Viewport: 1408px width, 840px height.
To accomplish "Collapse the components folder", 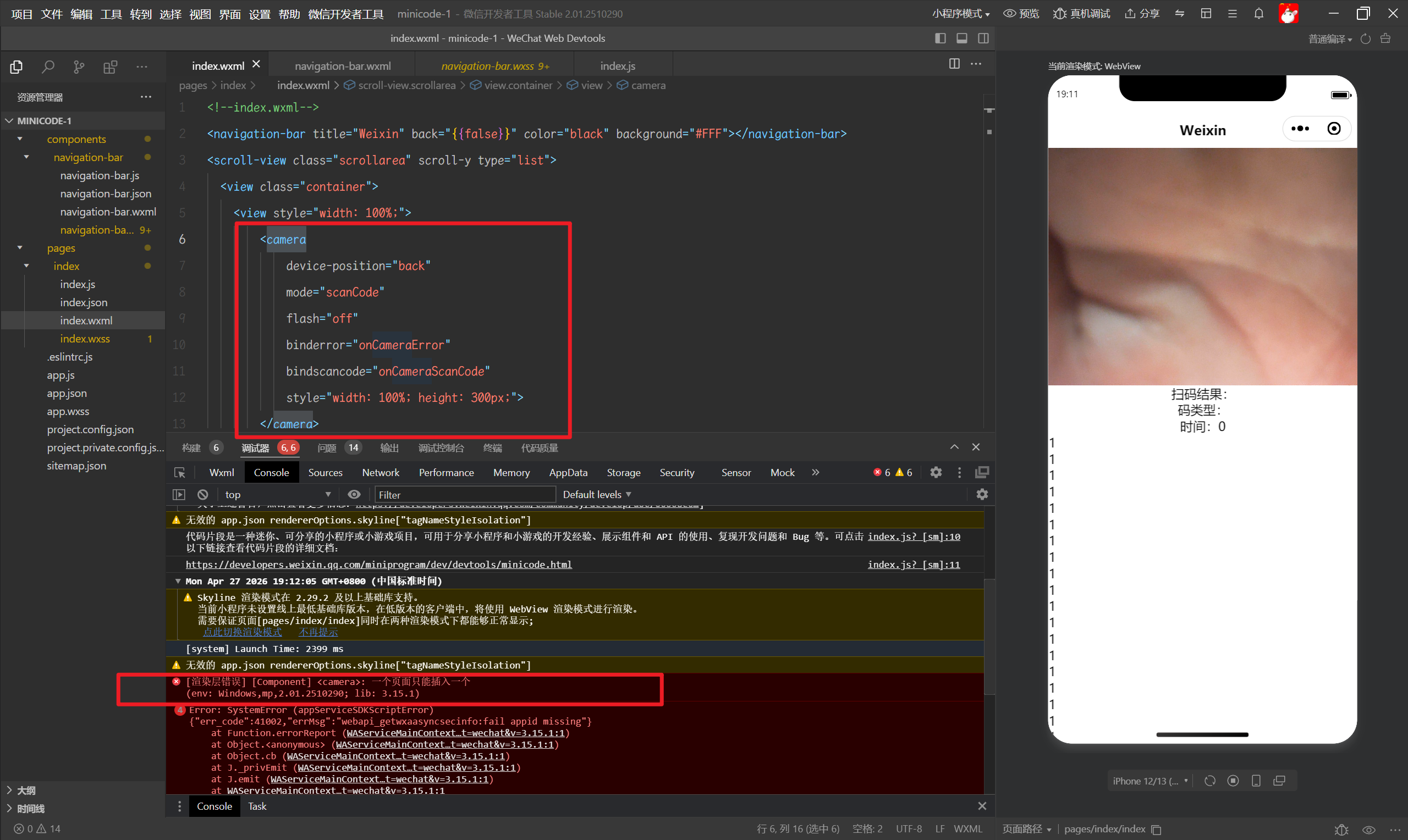I will 20,139.
